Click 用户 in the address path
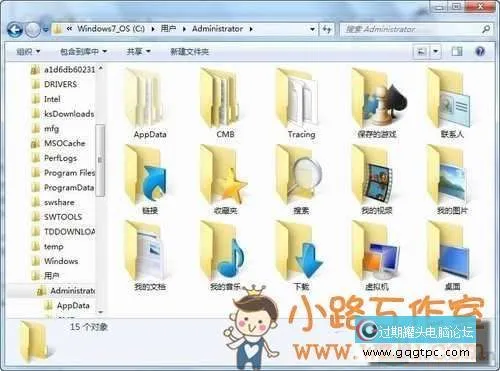The image size is (500, 371). tap(168, 29)
